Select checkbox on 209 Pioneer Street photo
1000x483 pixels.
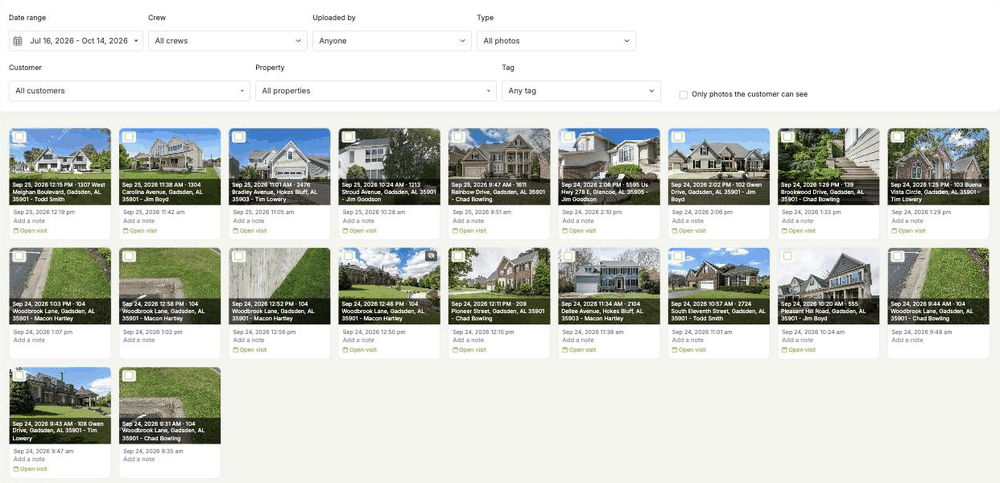(x=459, y=256)
